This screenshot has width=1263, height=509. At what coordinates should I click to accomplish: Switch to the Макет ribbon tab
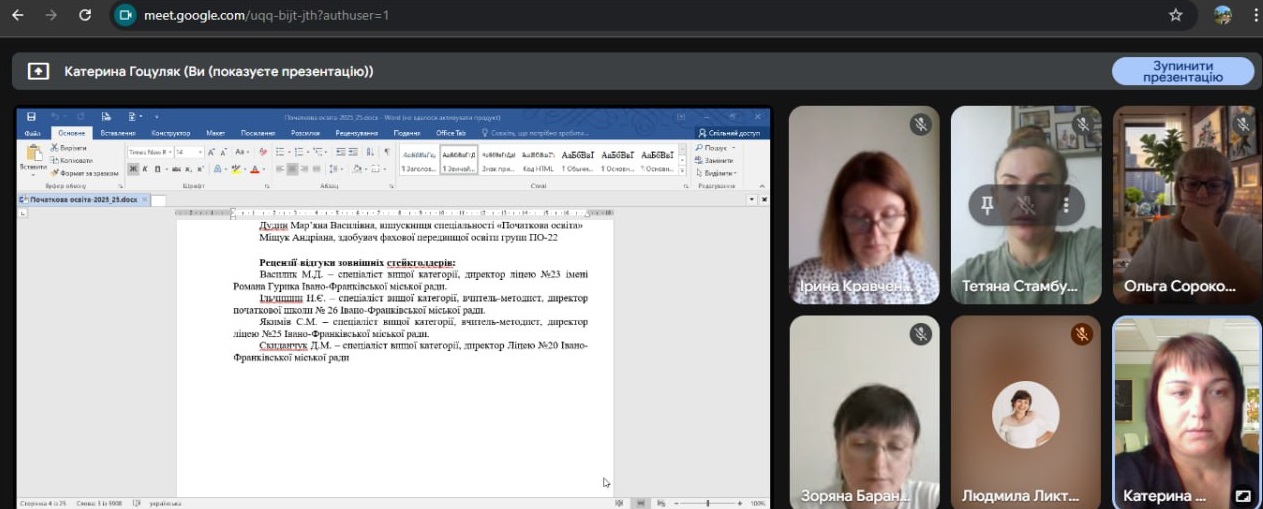(215, 133)
